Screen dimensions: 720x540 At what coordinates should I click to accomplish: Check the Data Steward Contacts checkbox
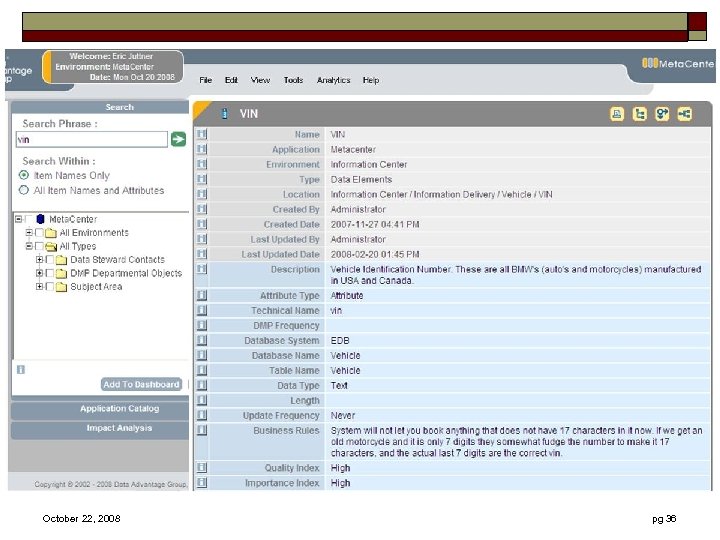pos(50,259)
